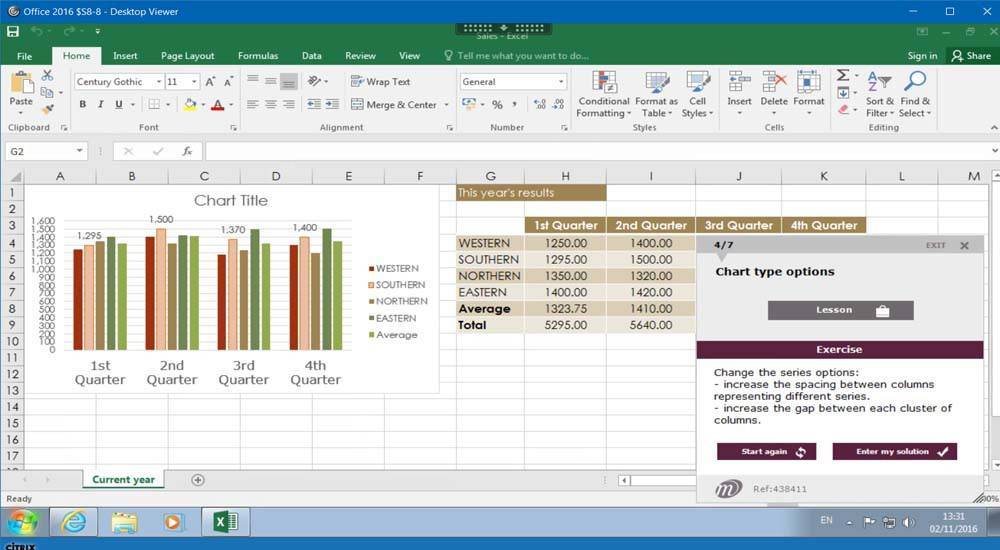Open the Formulas ribbon tab
This screenshot has height=550, width=1000.
[258, 56]
